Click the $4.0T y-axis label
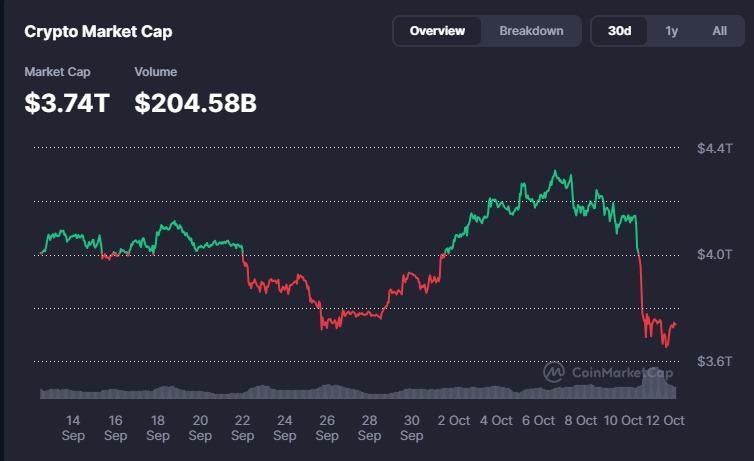Screen dimensions: 754x461 click(715, 254)
